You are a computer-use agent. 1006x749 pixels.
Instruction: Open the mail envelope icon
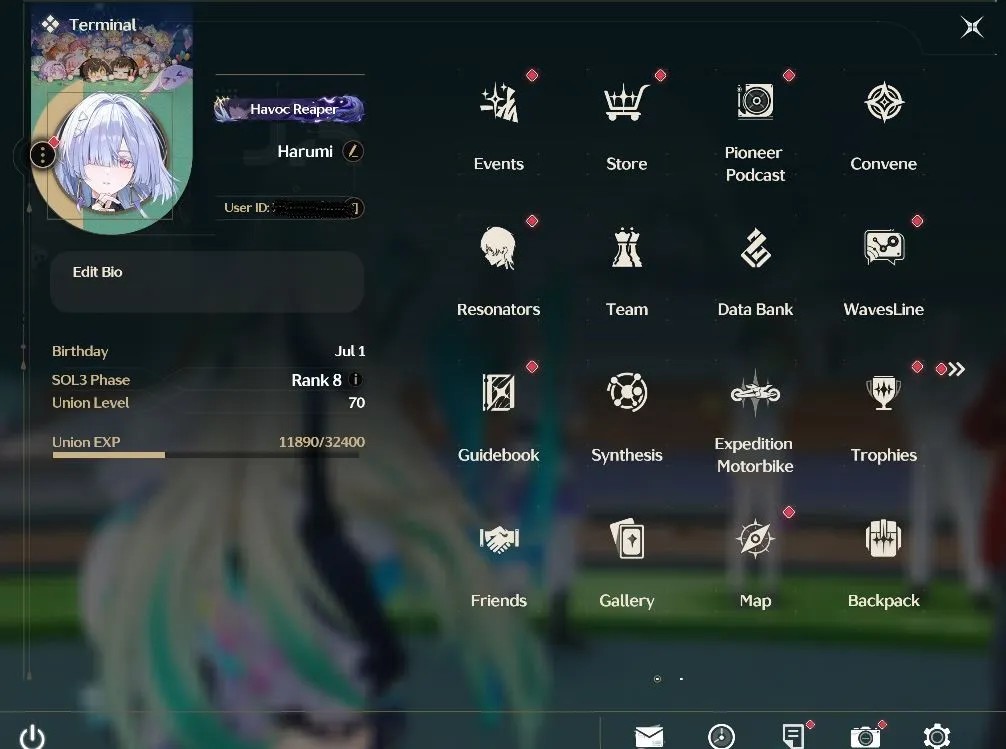click(x=649, y=736)
